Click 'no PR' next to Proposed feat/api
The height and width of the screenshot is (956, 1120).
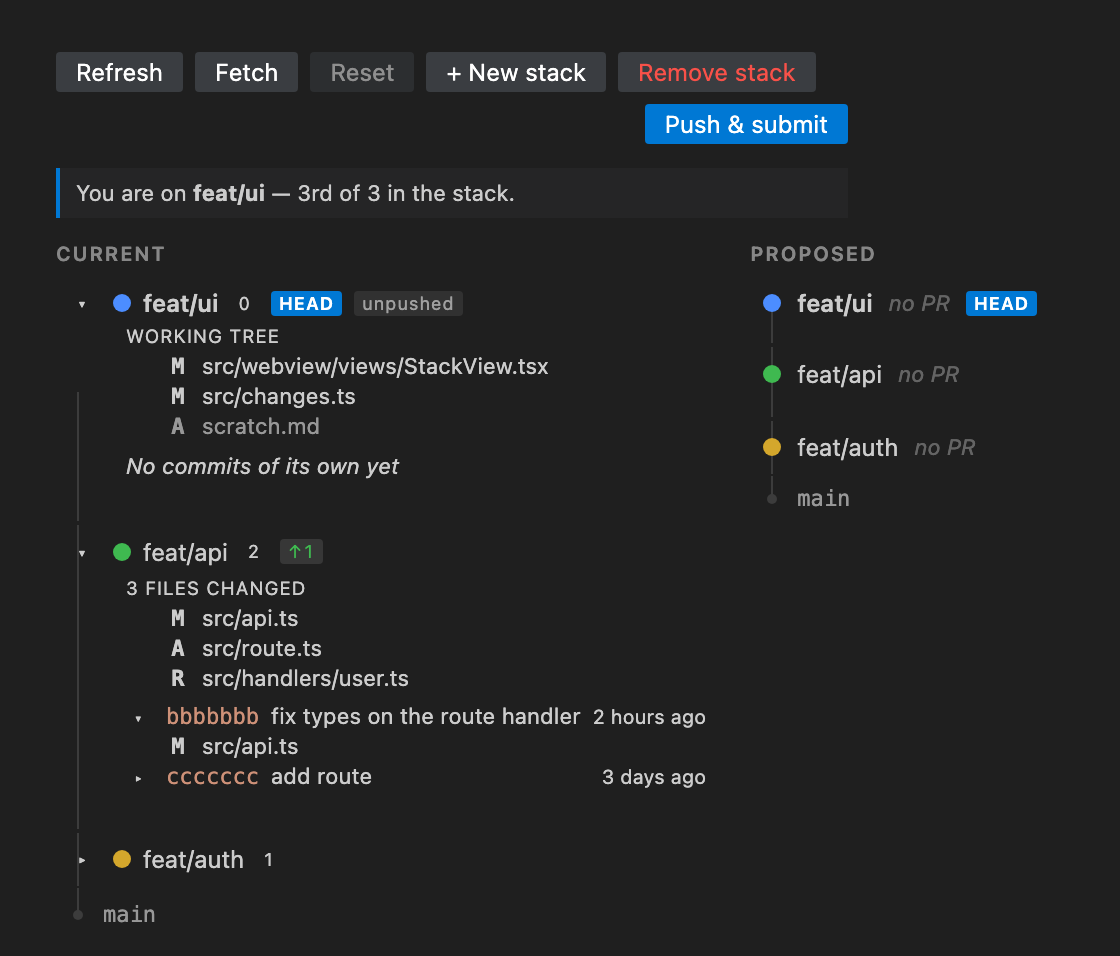pyautogui.click(x=929, y=374)
